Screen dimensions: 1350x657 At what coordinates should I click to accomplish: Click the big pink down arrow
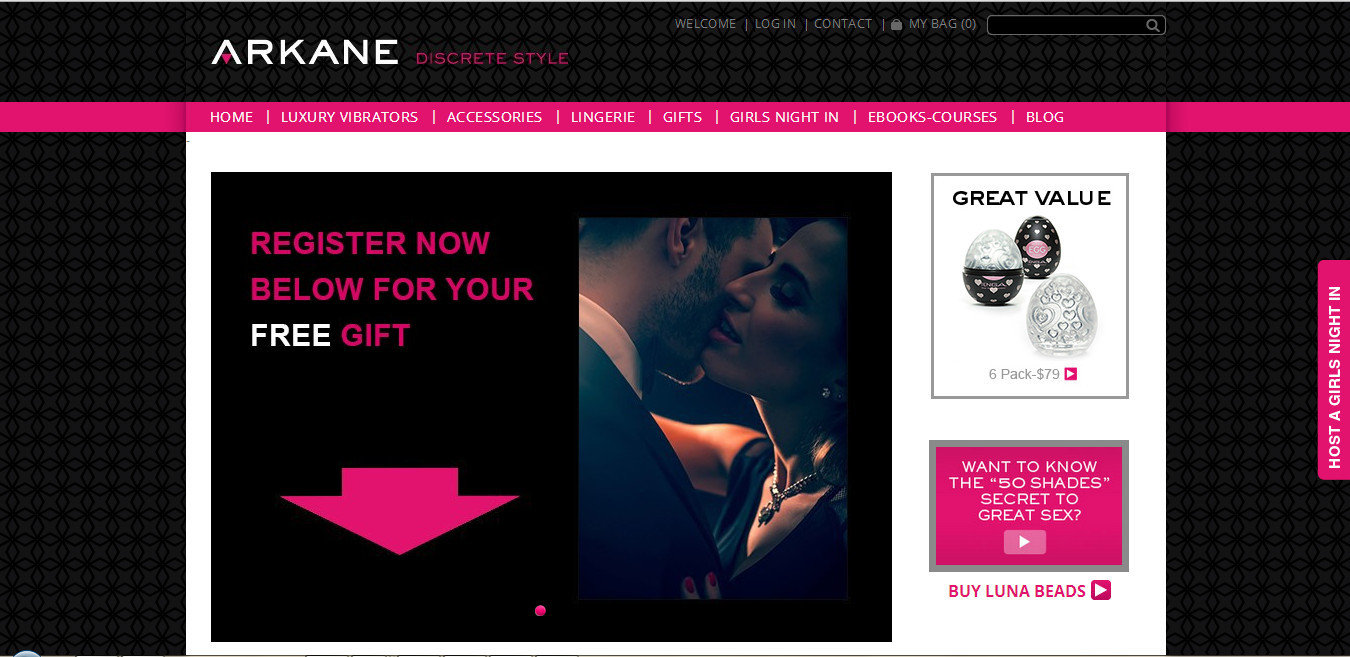point(399,511)
